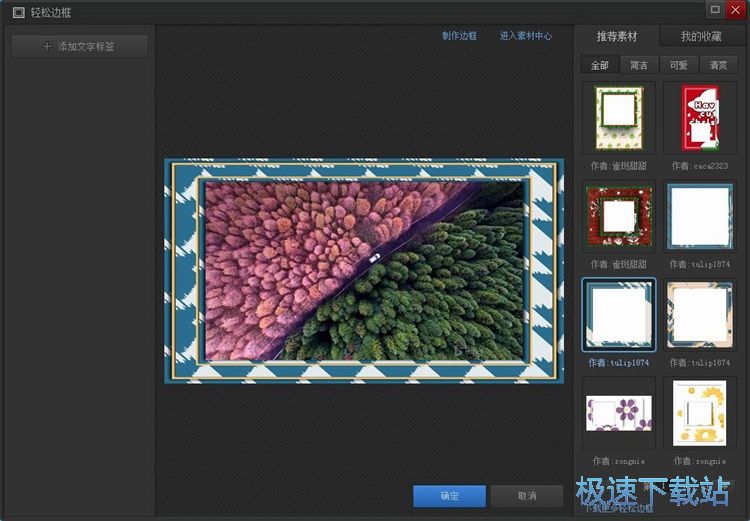This screenshot has width=750, height=521.
Task: Open the 下载更多轻松边框 link
Action: (x=619, y=509)
